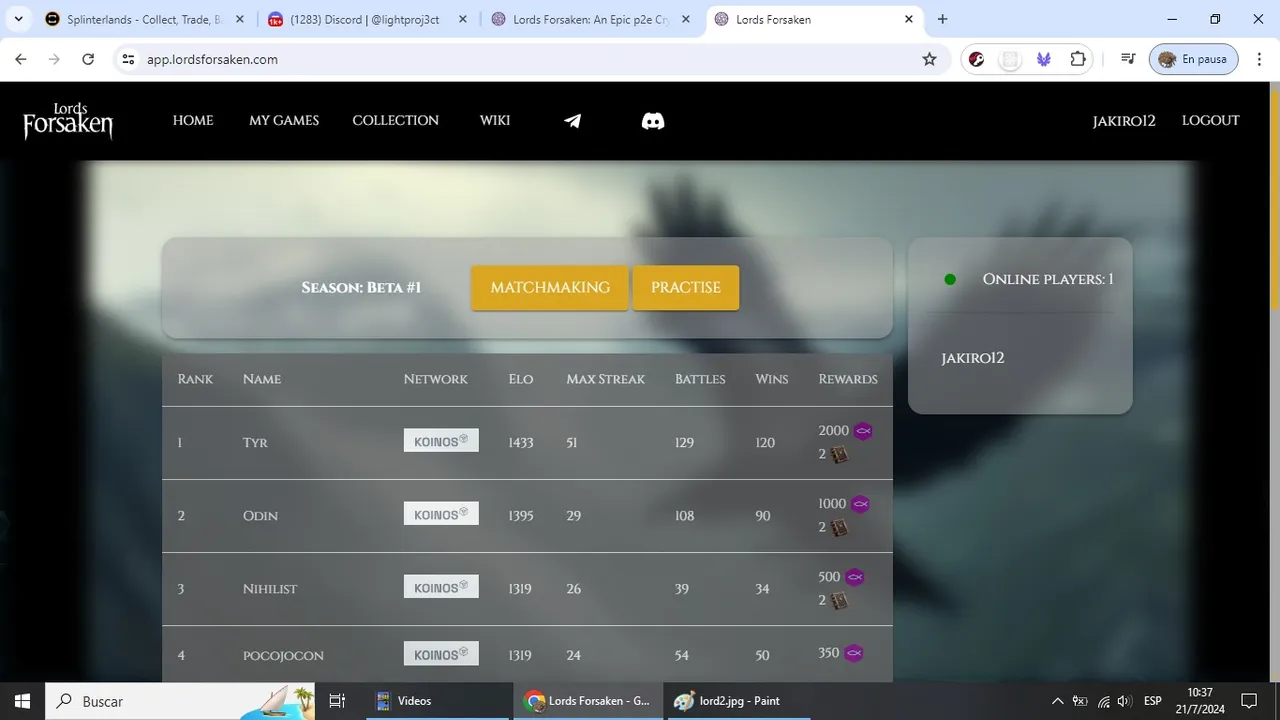Open the COLLECTION page

point(395,120)
